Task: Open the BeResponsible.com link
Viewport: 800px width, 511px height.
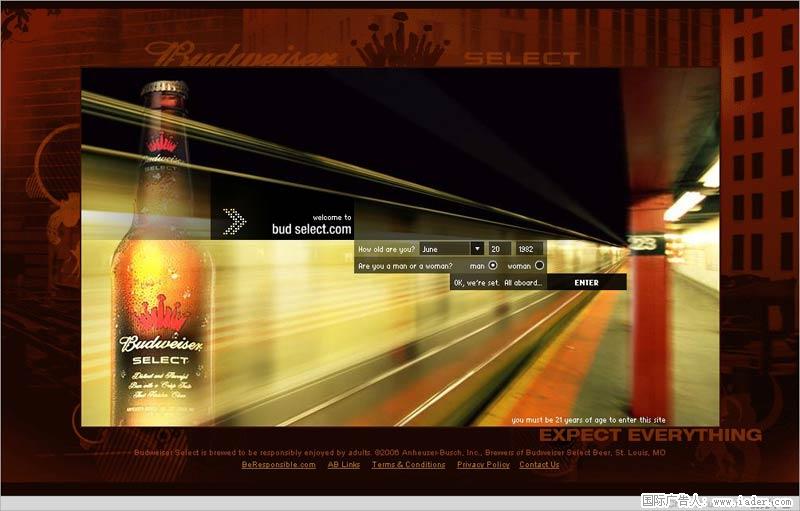Action: coord(279,465)
